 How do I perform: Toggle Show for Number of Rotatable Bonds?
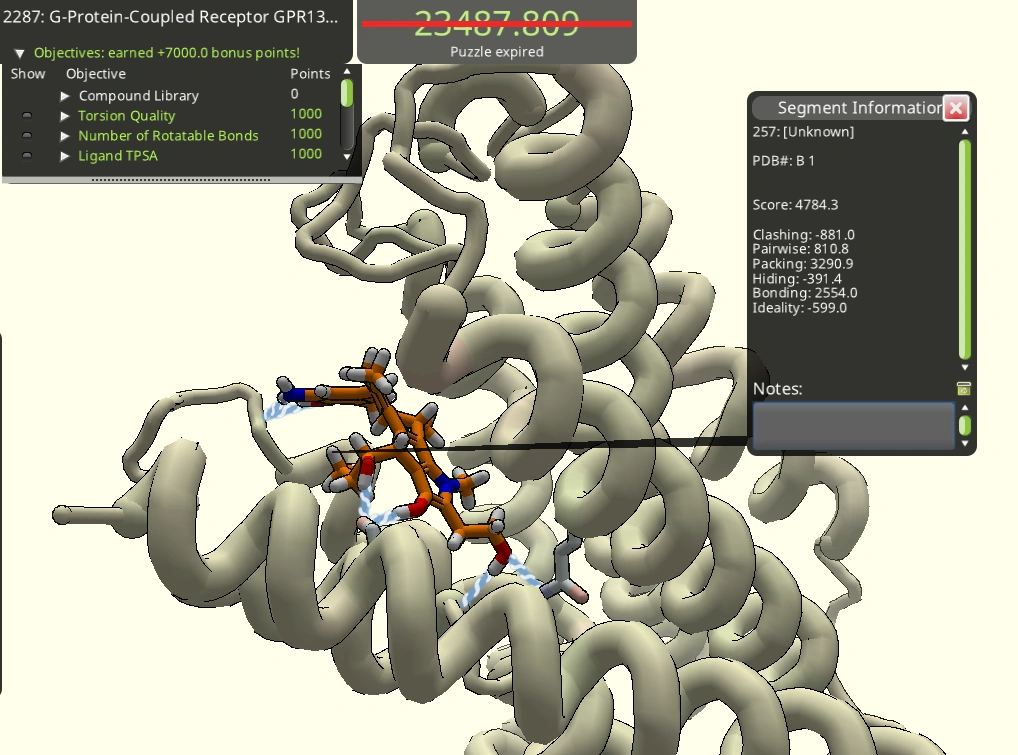click(27, 135)
